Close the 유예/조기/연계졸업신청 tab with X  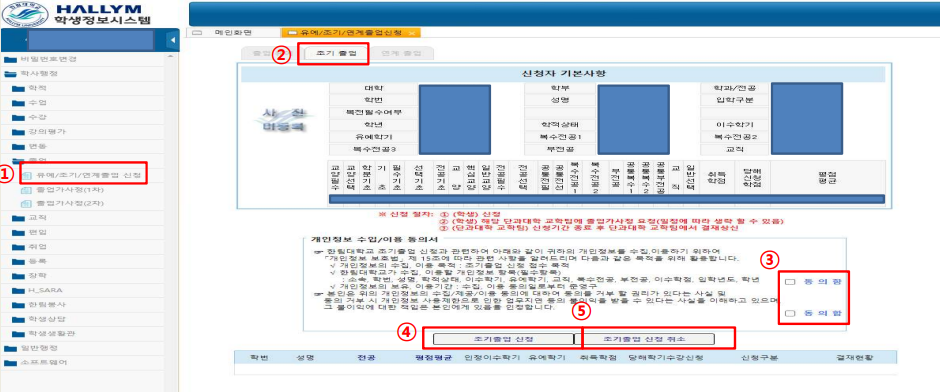411,32
